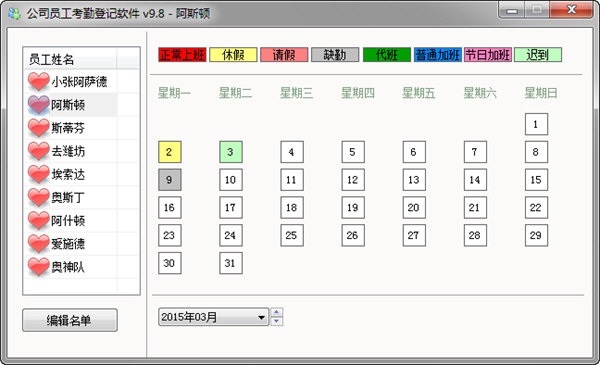
Task: Select employee name 奥神队
Action: 68,267
